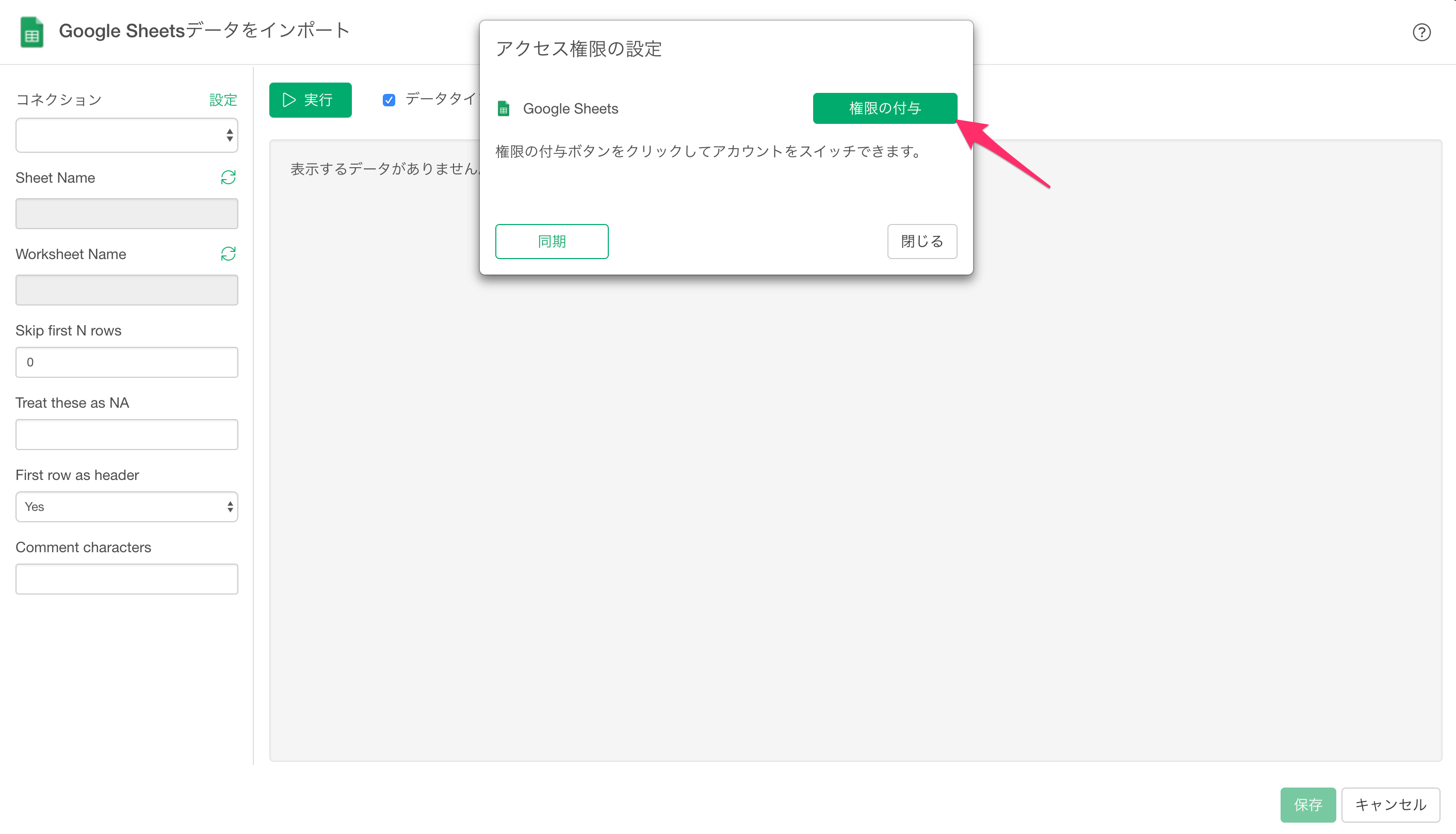Click the 権限の付与ボタンをクリック instruction text

pyautogui.click(x=708, y=151)
